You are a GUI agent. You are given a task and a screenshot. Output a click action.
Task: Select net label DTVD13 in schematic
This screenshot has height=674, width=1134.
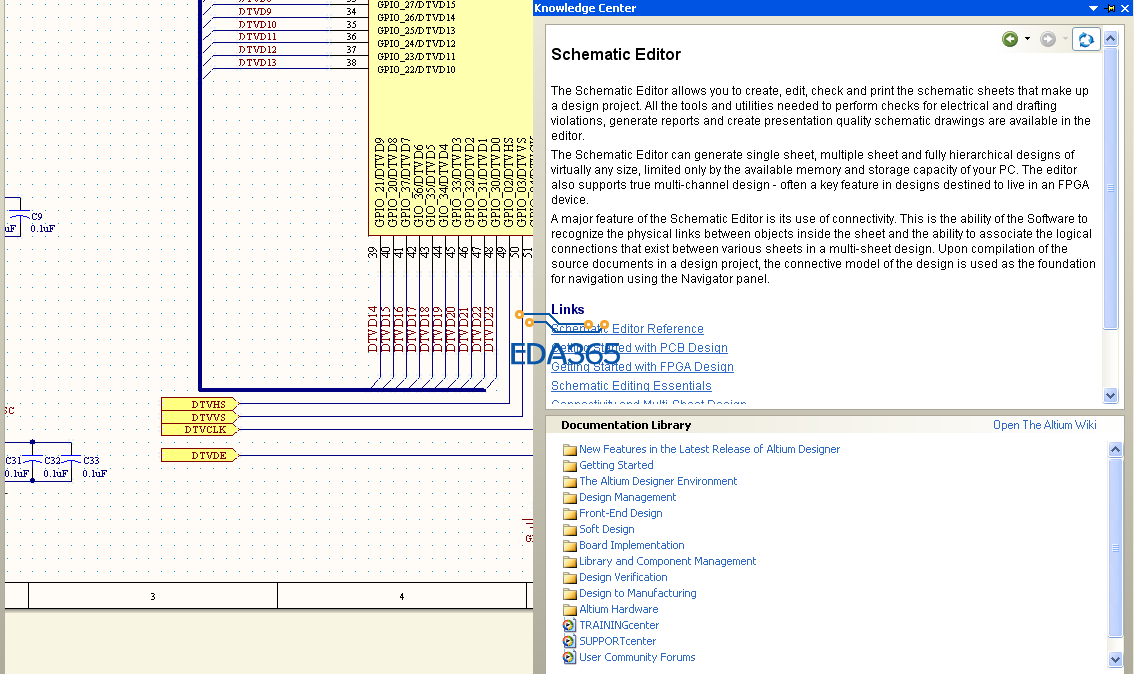tap(257, 63)
